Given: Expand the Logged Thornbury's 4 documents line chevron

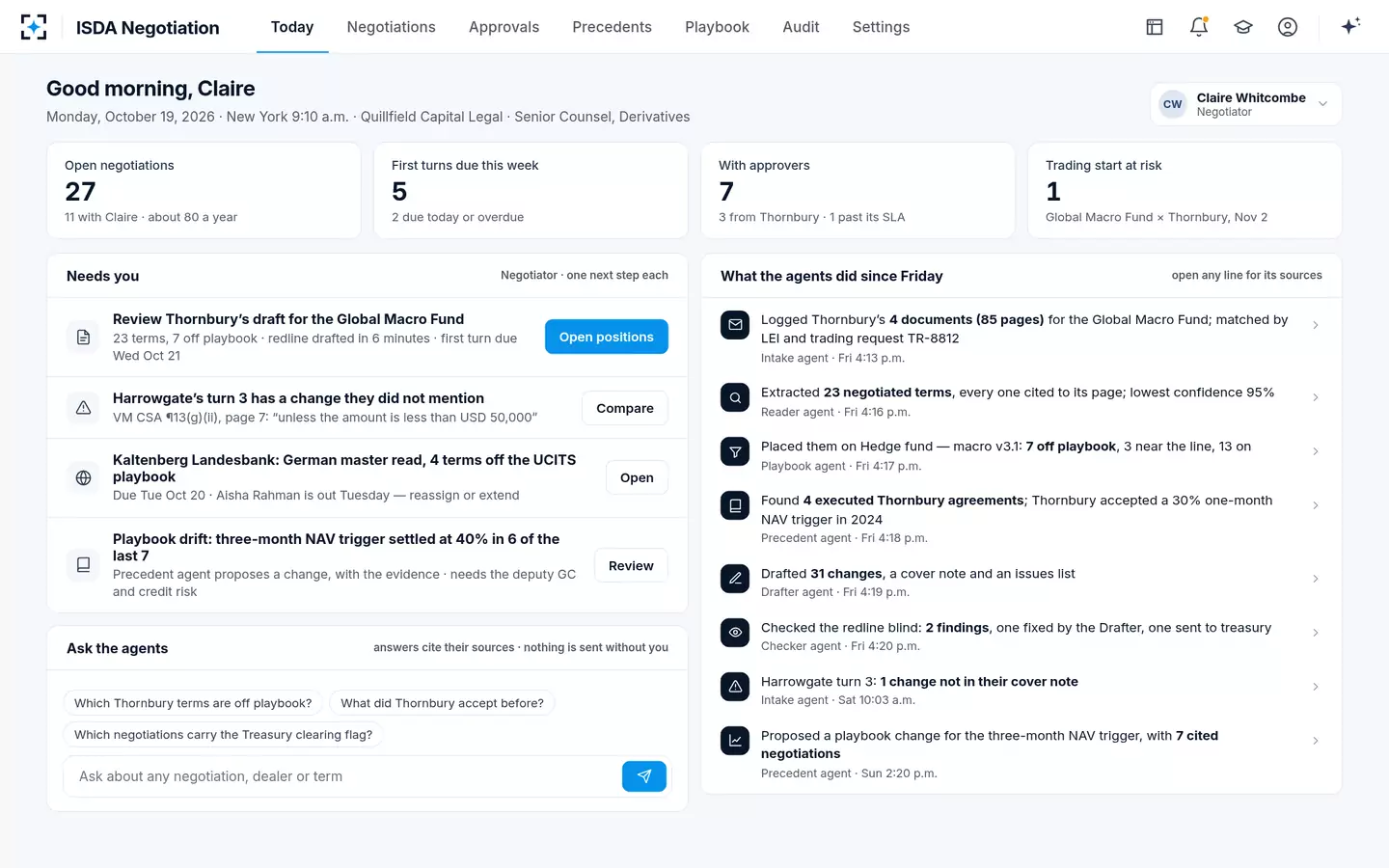Looking at the screenshot, I should click(x=1316, y=325).
